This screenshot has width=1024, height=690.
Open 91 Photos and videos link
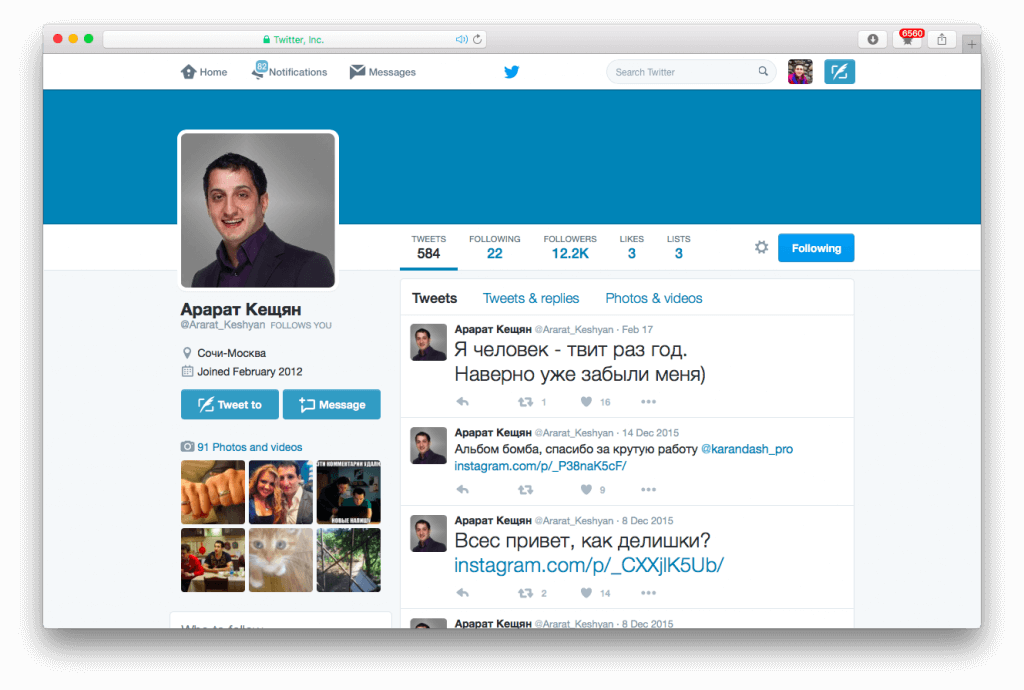point(249,447)
